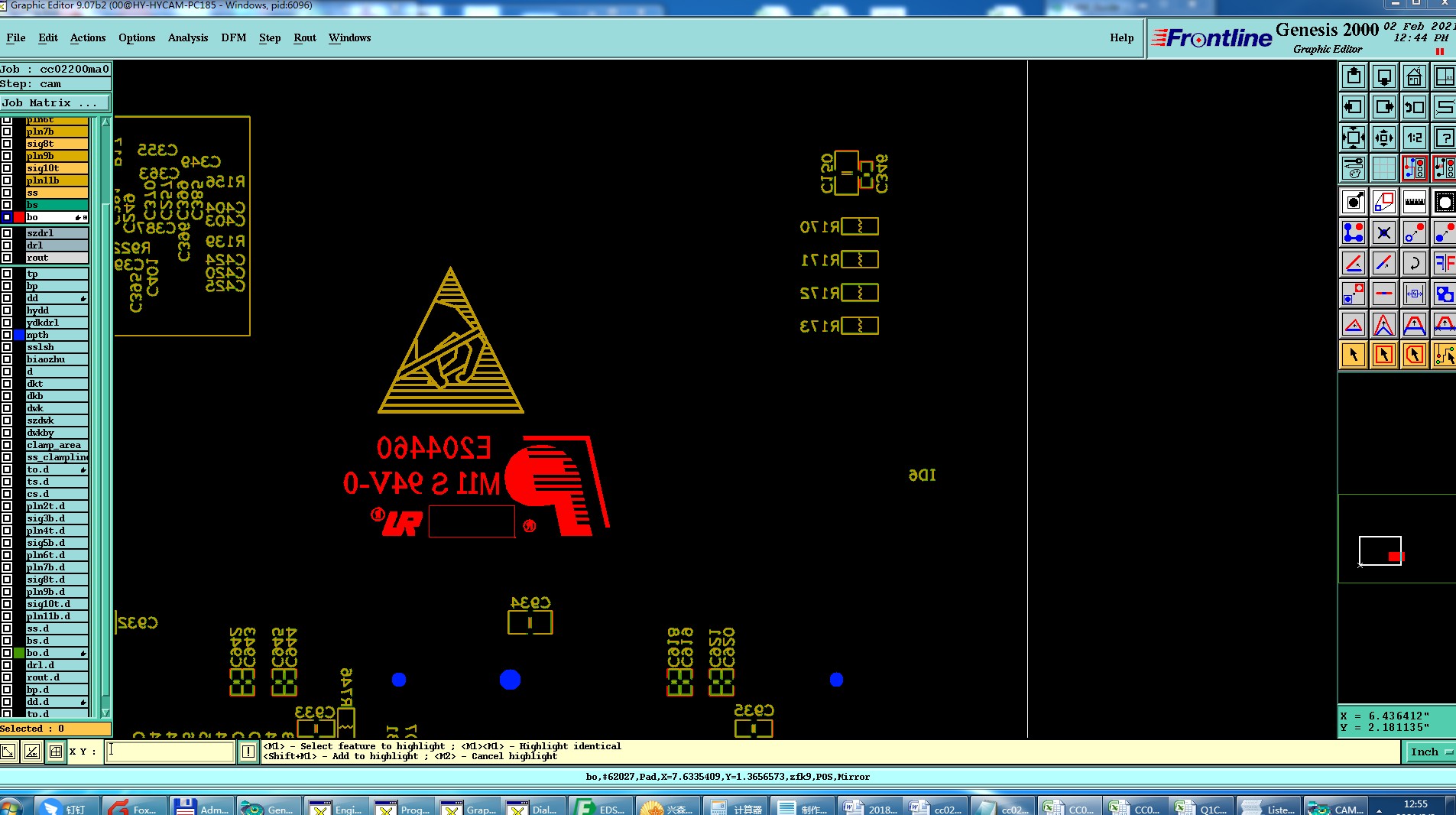This screenshot has height=815, width=1456.
Task: Click green color swatch of bo.d layer
Action: point(19,653)
